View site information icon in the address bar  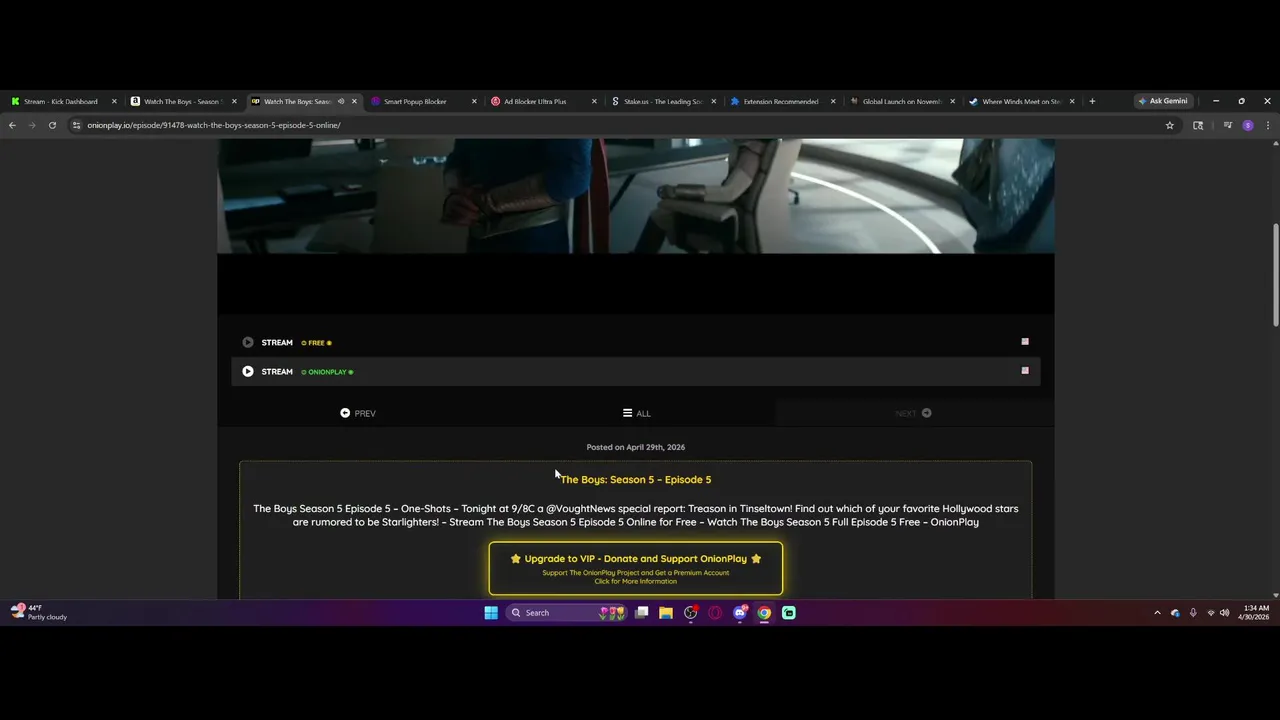(x=76, y=125)
